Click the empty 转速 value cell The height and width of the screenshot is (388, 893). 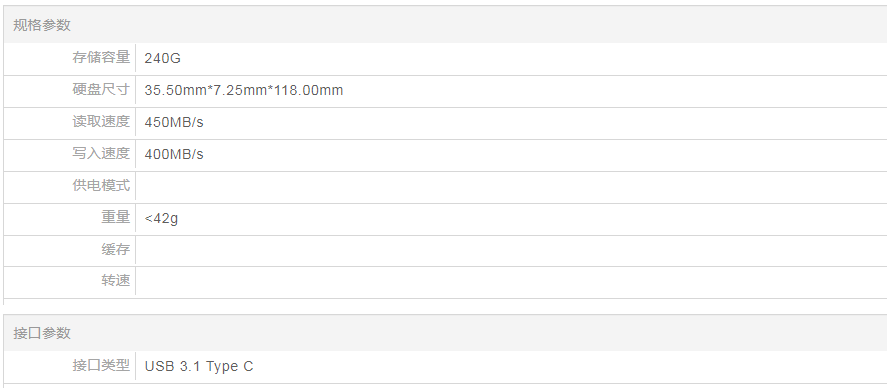[511, 281]
